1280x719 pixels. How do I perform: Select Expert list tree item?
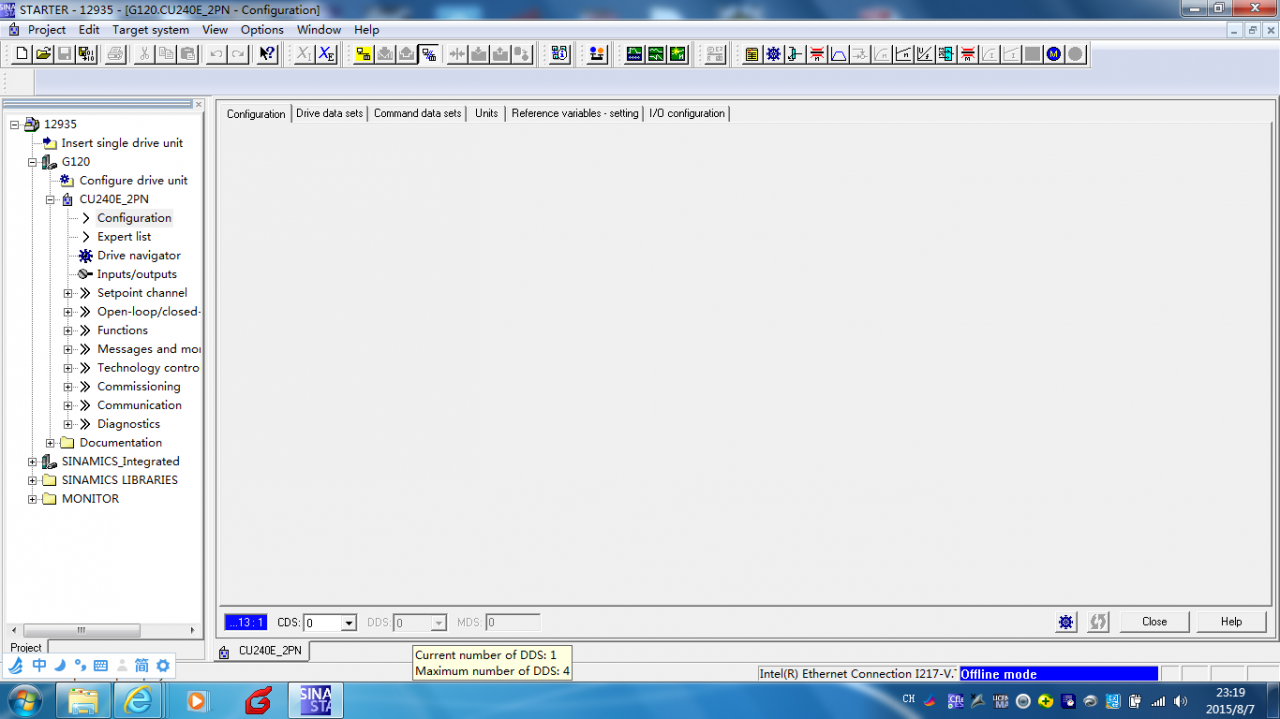(x=124, y=236)
